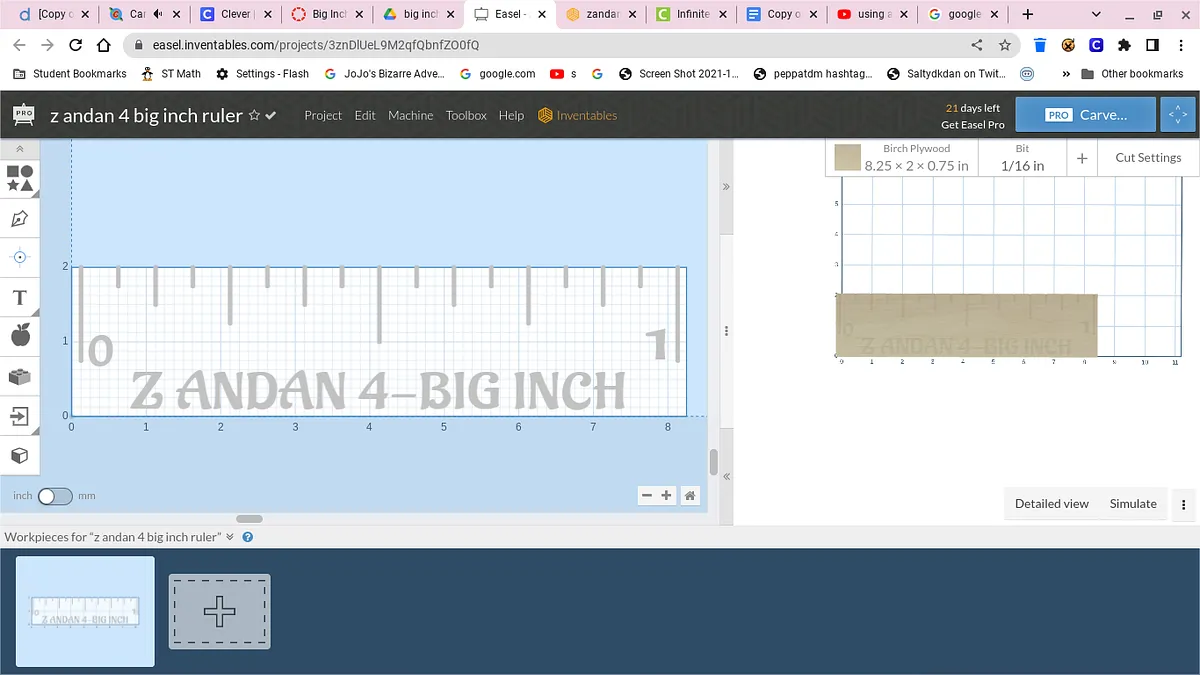The image size is (1200, 675).
Task: Star the project as favorite
Action: [x=254, y=115]
